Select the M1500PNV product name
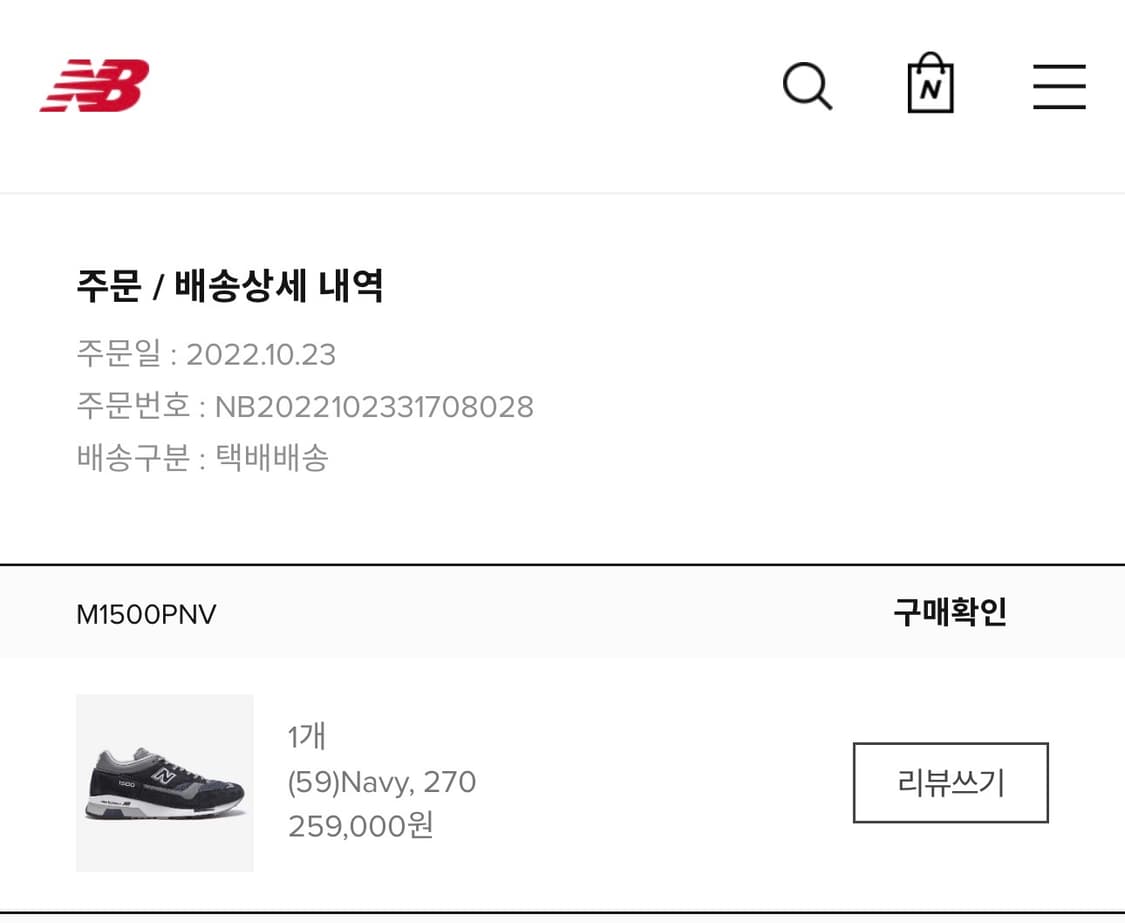Image resolution: width=1125 pixels, height=923 pixels. (x=146, y=614)
